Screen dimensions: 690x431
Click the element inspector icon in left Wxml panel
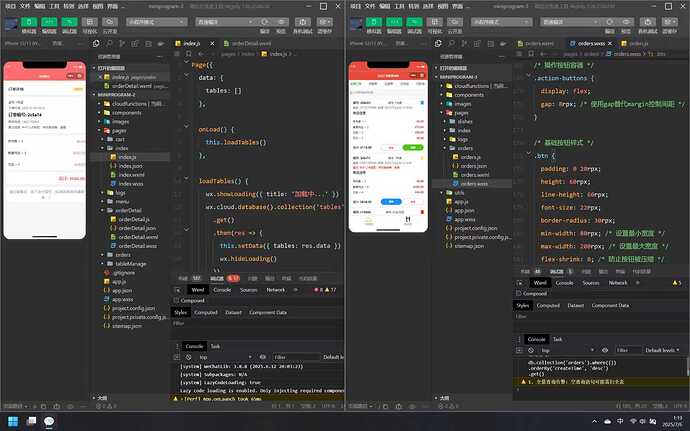(x=177, y=290)
